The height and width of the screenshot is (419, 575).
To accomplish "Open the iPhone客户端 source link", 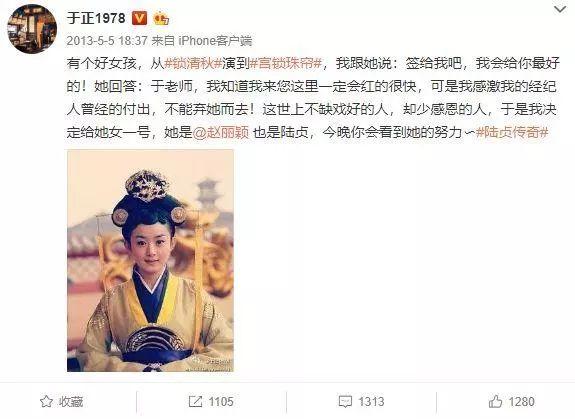I will [x=215, y=40].
